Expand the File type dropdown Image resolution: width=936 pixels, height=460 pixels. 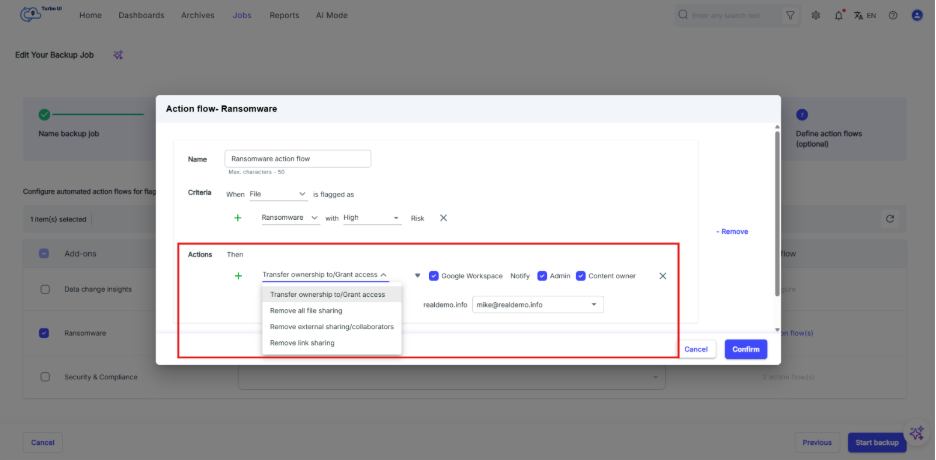click(x=278, y=194)
